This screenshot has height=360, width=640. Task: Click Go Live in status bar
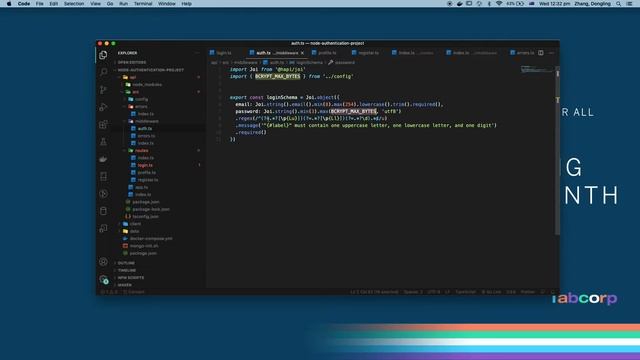[x=491, y=292]
